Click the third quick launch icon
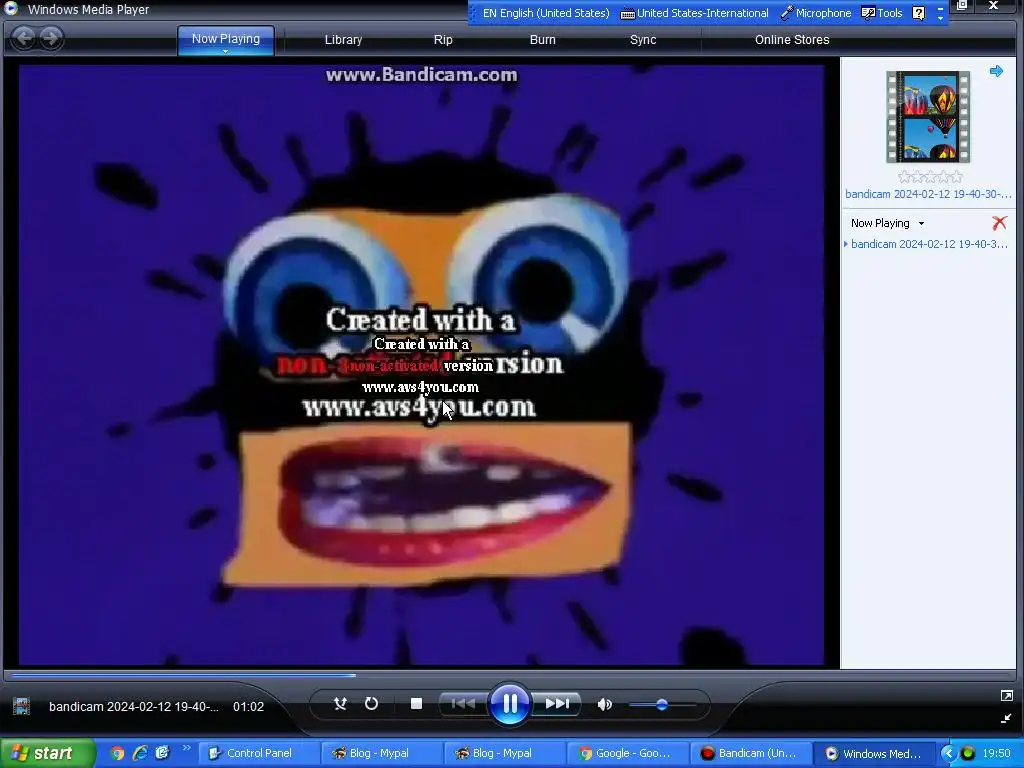The image size is (1024, 768). 163,753
